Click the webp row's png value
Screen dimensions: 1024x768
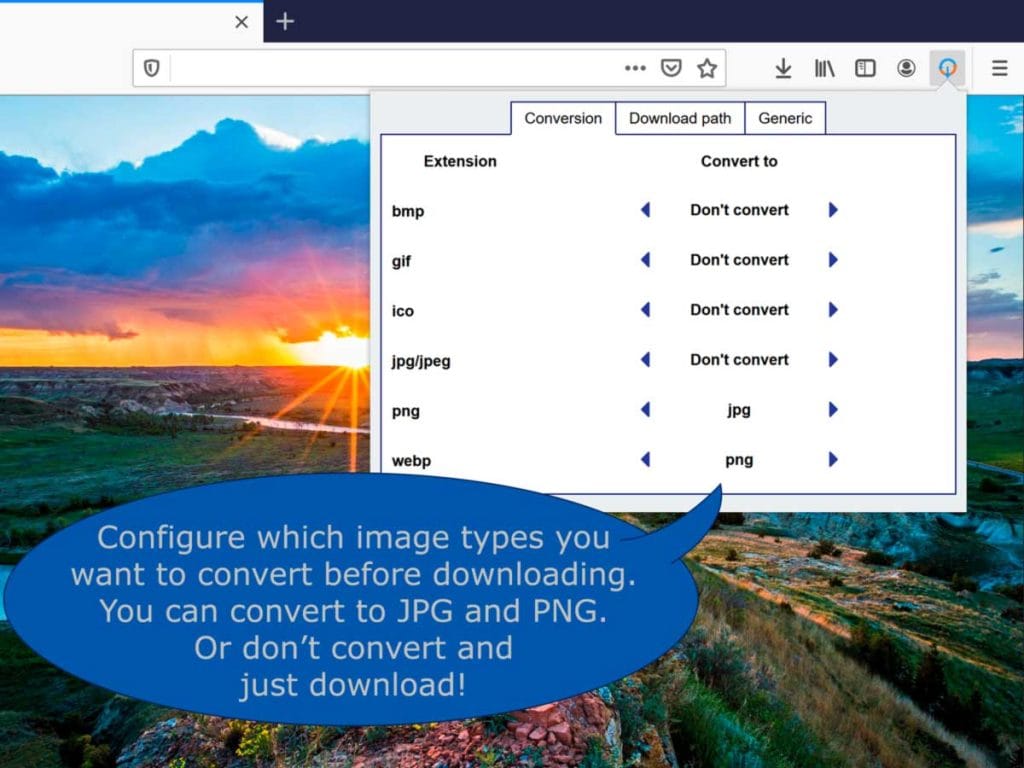739,460
